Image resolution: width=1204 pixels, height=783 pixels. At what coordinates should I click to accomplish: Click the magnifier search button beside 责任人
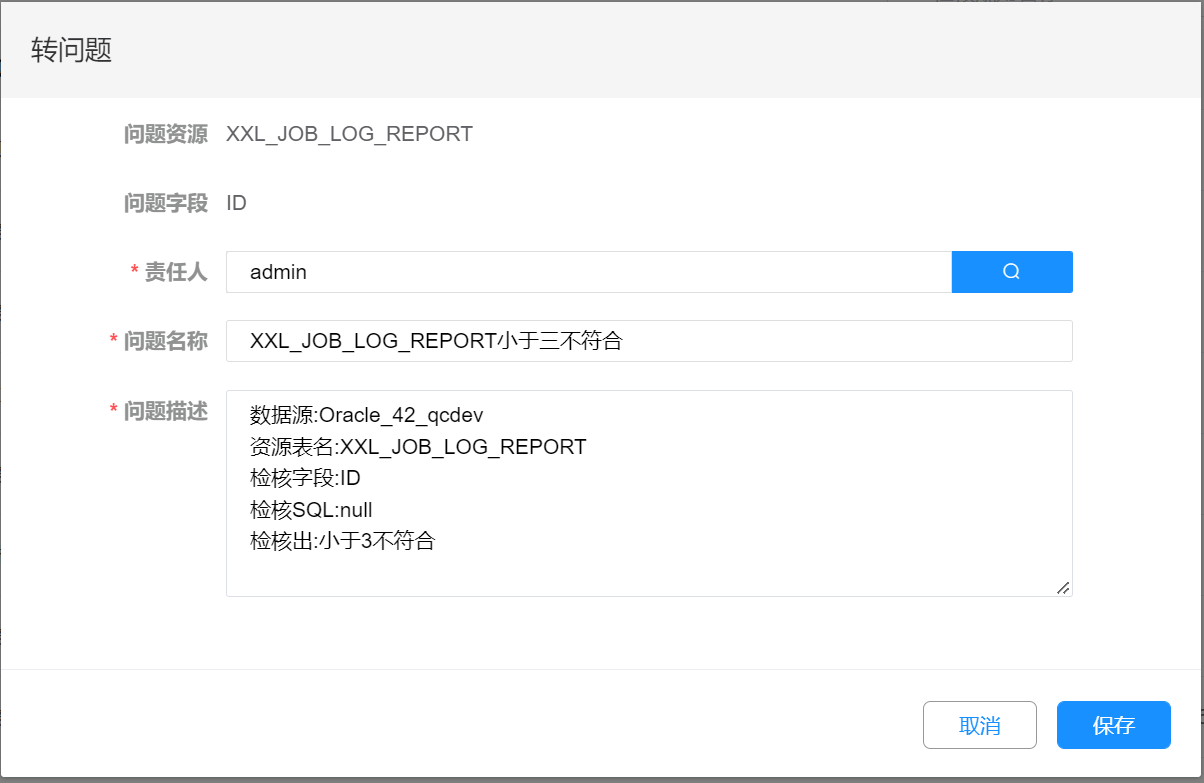click(1011, 272)
